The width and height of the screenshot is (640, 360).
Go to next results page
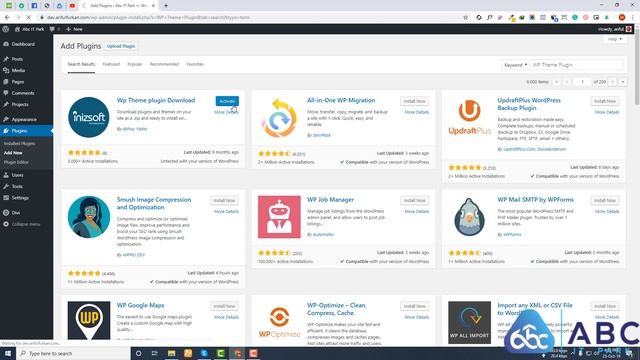coord(612,82)
